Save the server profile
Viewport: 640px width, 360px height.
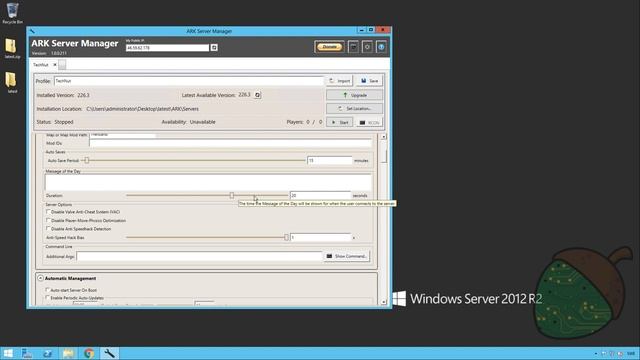click(369, 81)
